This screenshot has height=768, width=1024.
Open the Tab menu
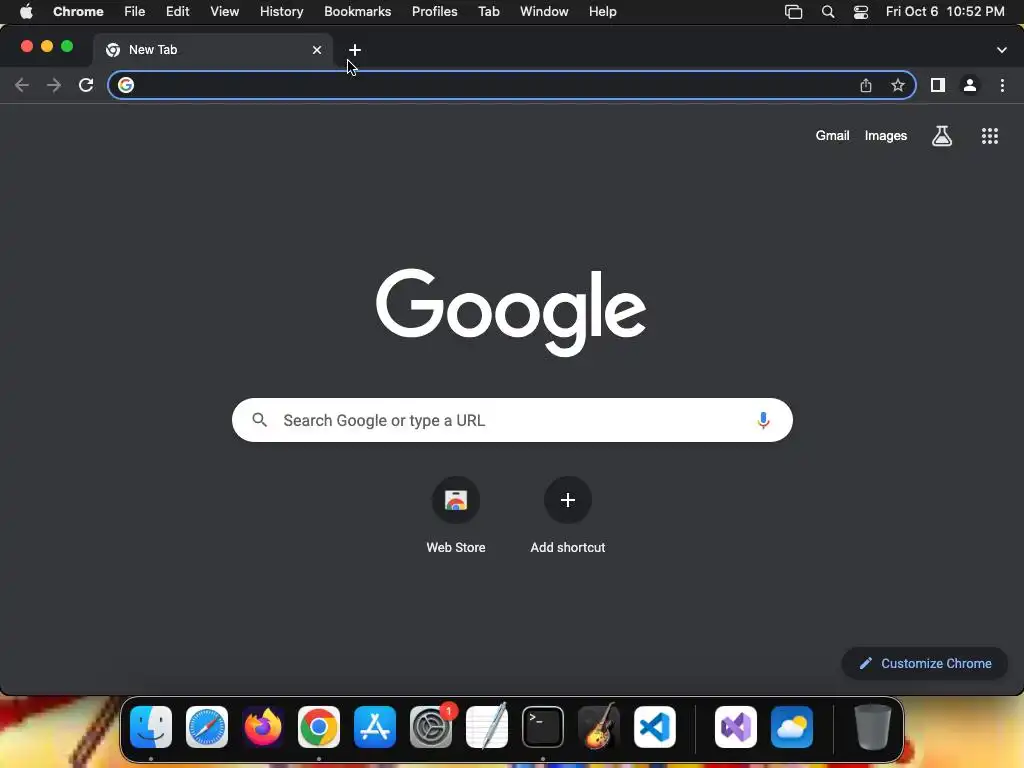coord(488,11)
